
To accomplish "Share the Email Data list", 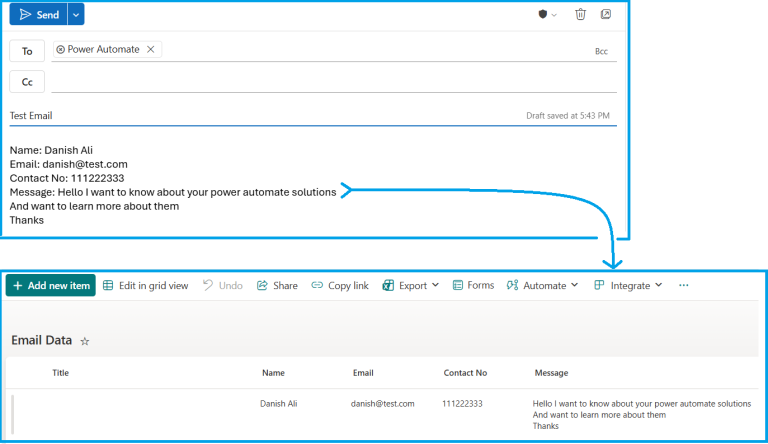I will pos(277,286).
